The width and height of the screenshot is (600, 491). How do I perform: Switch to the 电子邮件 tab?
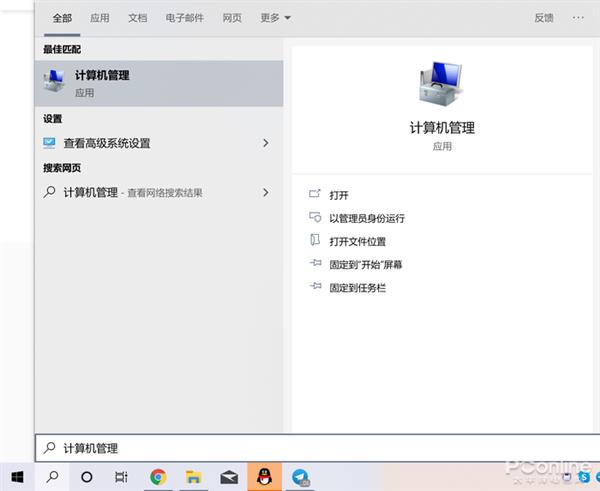184,18
